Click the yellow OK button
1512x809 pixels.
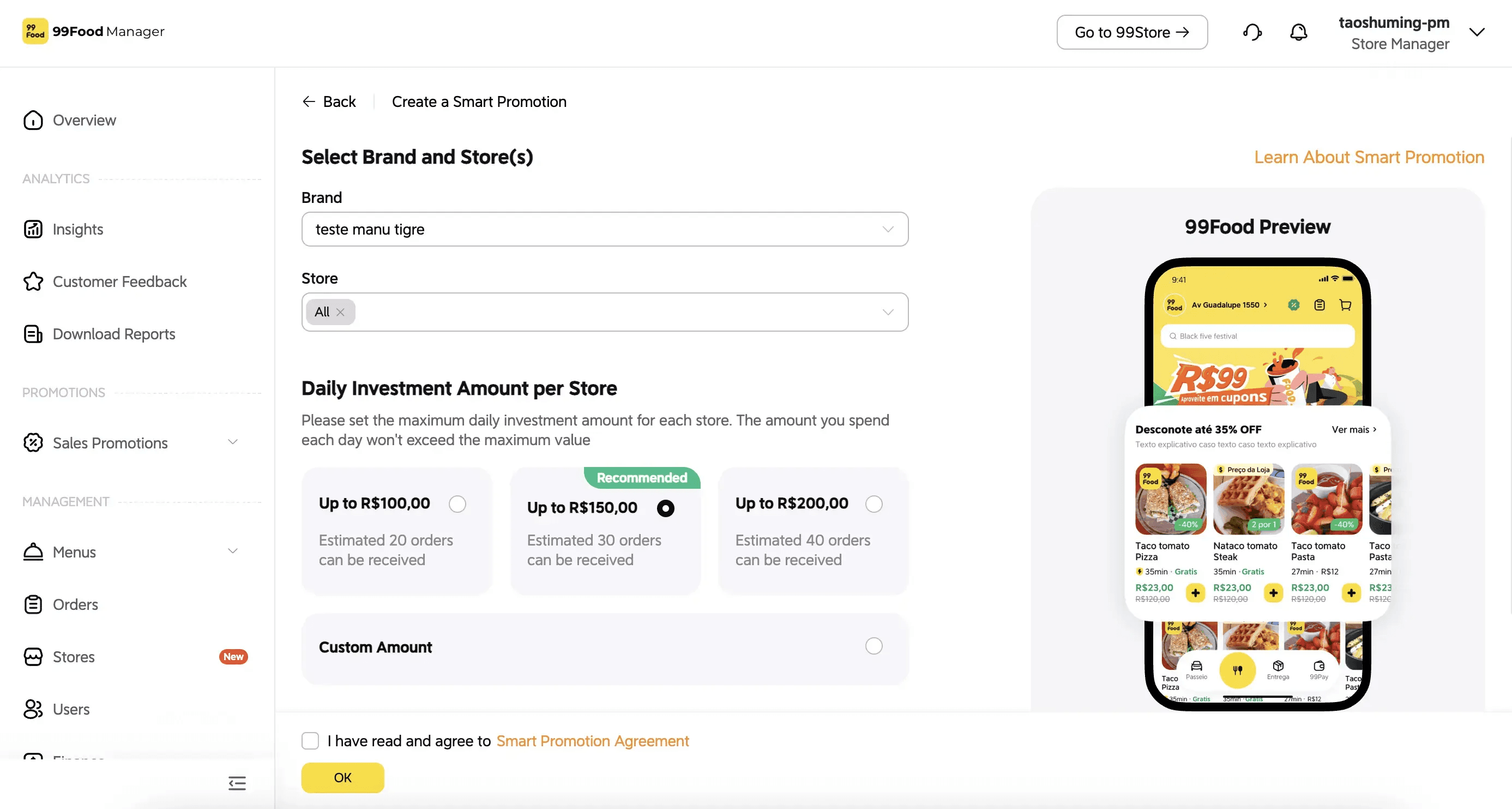343,778
